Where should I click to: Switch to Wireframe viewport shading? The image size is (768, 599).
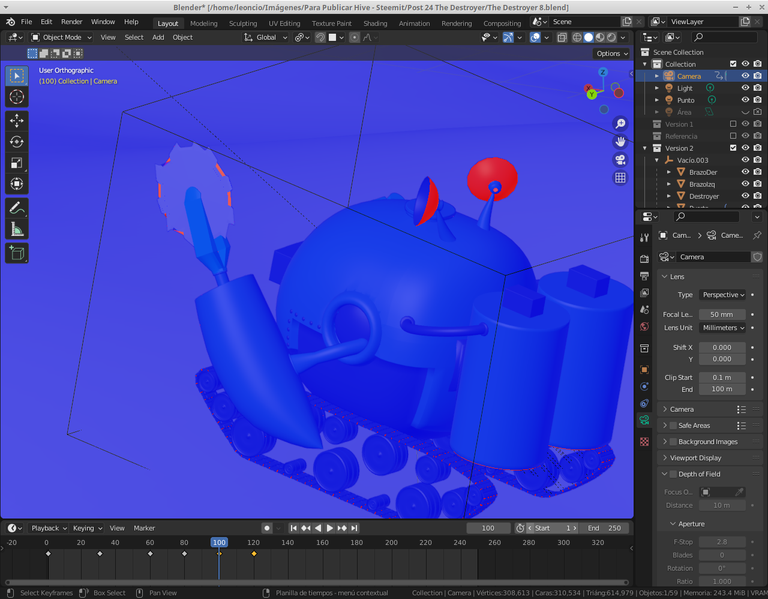pyautogui.click(x=577, y=37)
